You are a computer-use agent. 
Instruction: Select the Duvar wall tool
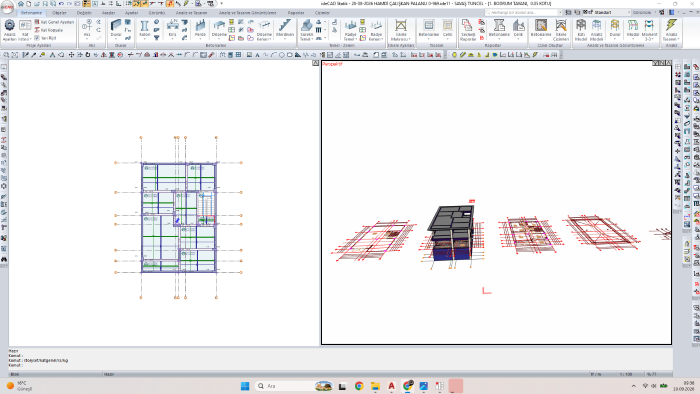click(x=116, y=29)
